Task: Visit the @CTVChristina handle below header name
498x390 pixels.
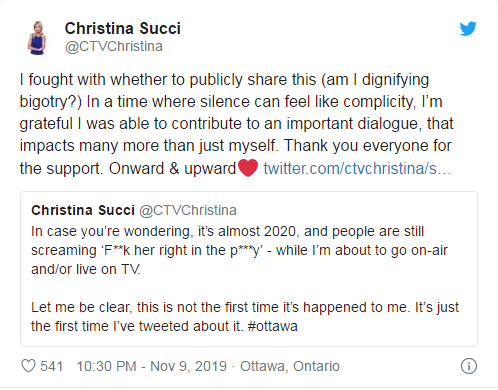Action: coord(114,46)
